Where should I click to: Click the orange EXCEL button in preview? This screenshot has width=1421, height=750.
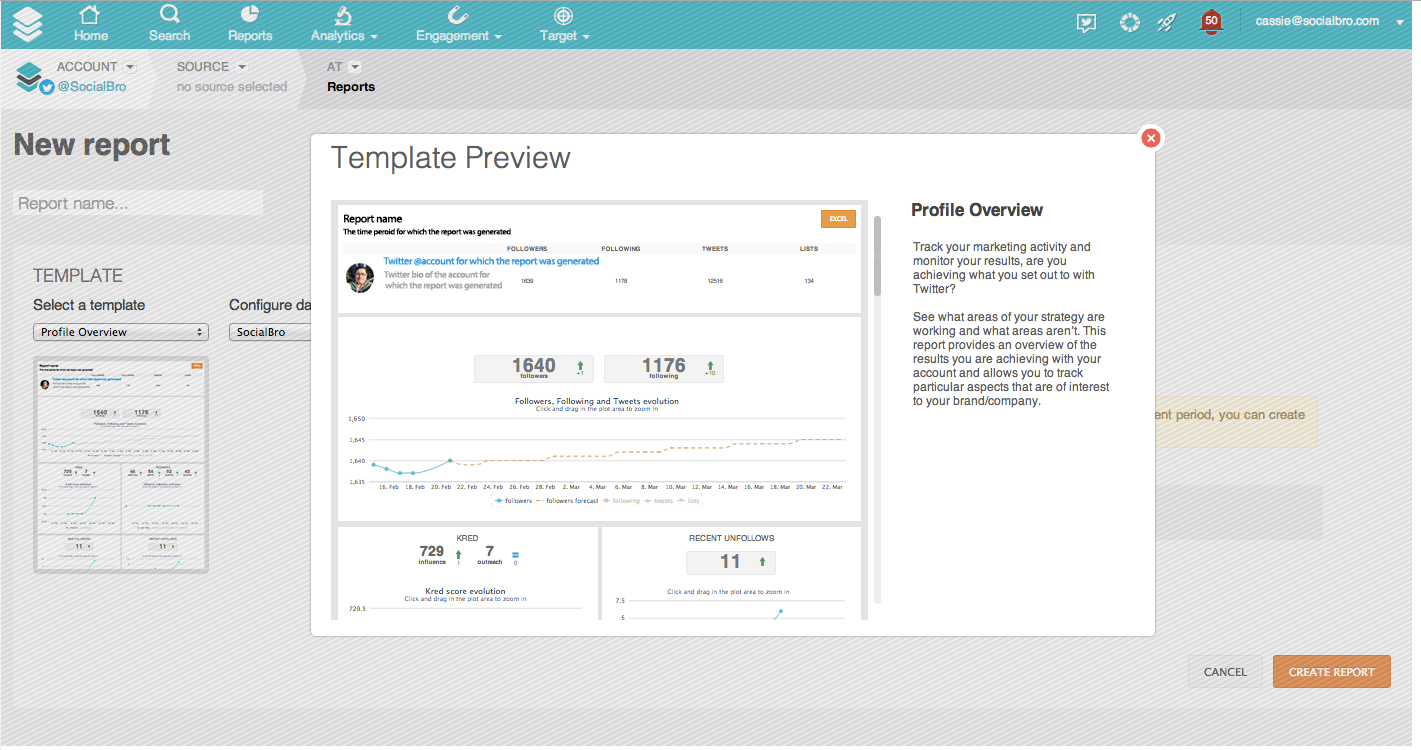pyautogui.click(x=838, y=218)
